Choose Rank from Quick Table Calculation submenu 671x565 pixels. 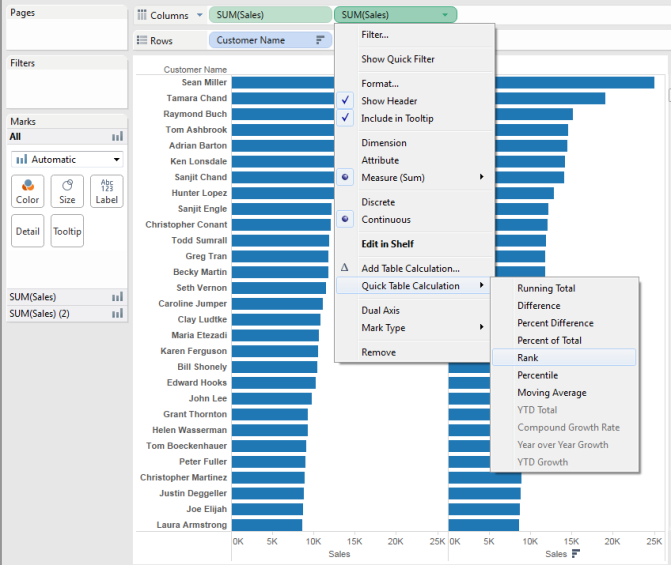click(x=528, y=358)
